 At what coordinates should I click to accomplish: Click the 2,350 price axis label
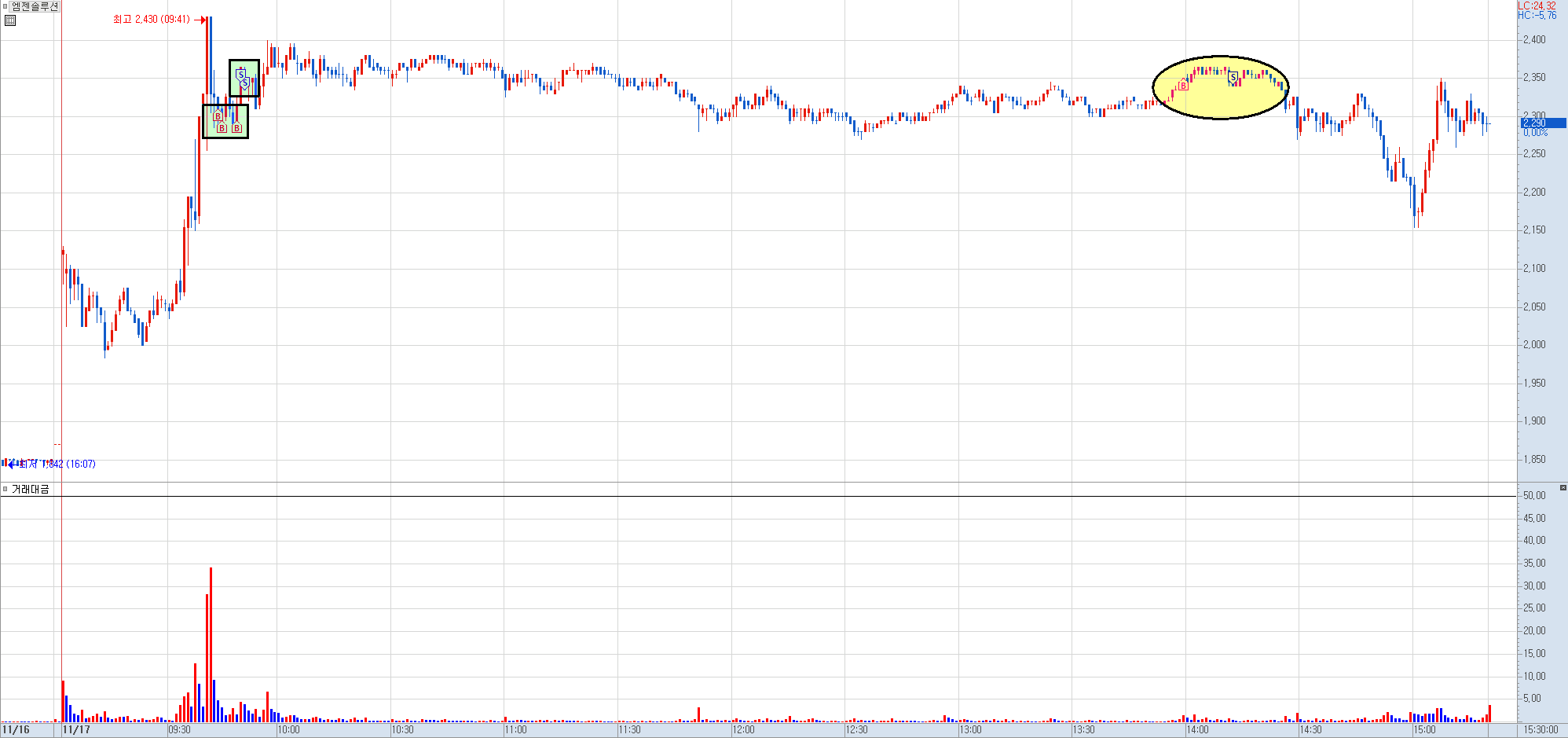1534,78
